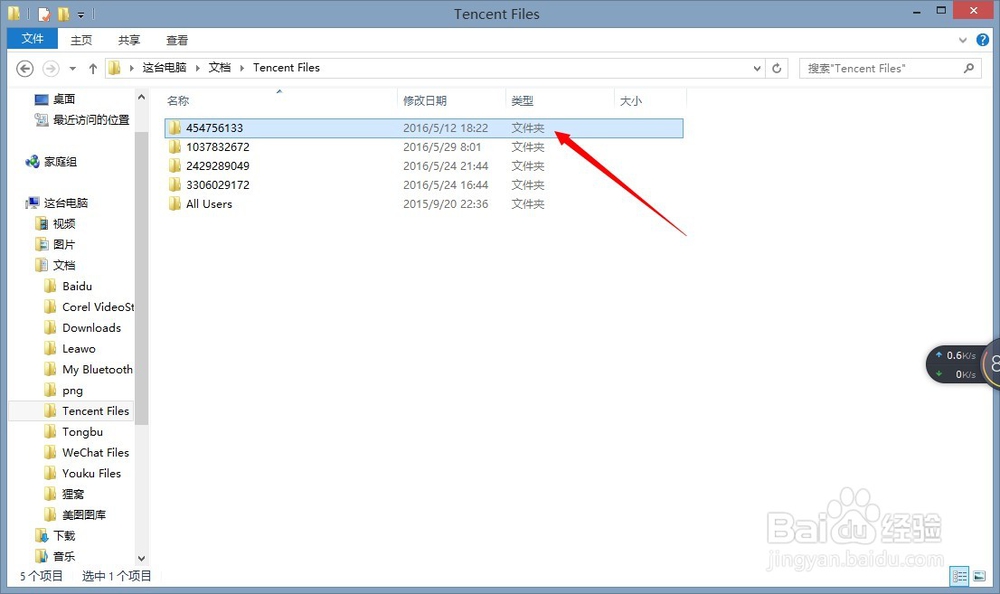This screenshot has width=1000, height=594.
Task: Open 下载 in the navigation tree
Action: click(x=64, y=535)
